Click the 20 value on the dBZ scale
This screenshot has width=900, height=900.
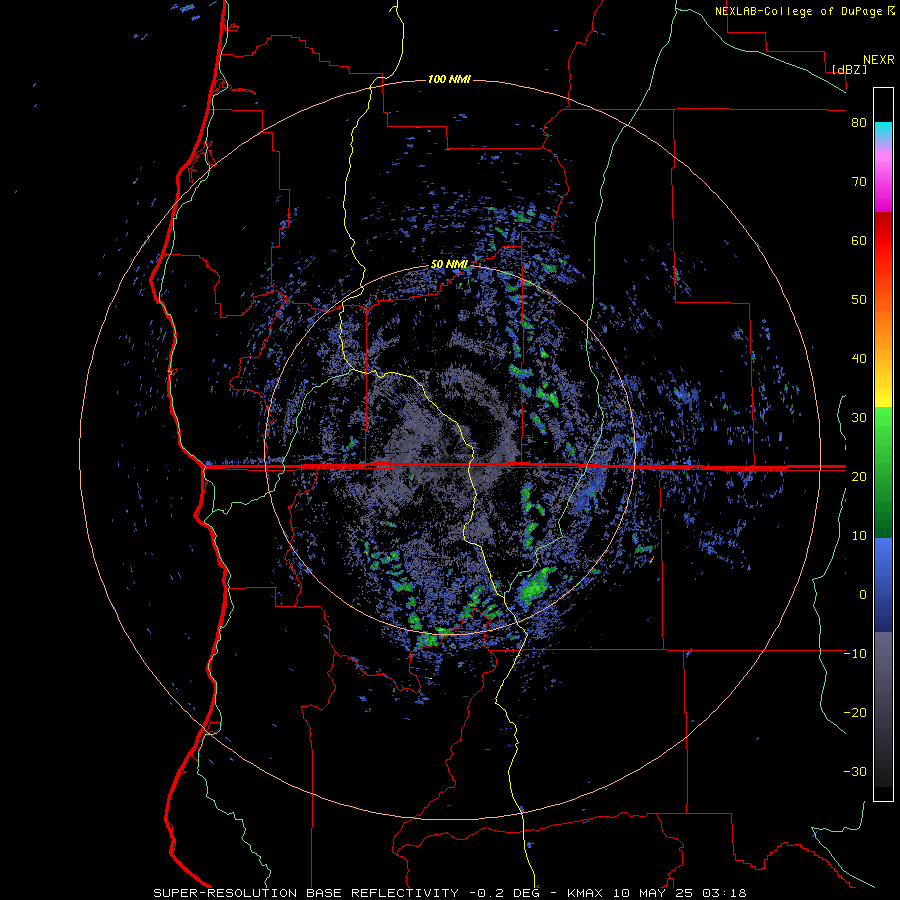[x=859, y=477]
